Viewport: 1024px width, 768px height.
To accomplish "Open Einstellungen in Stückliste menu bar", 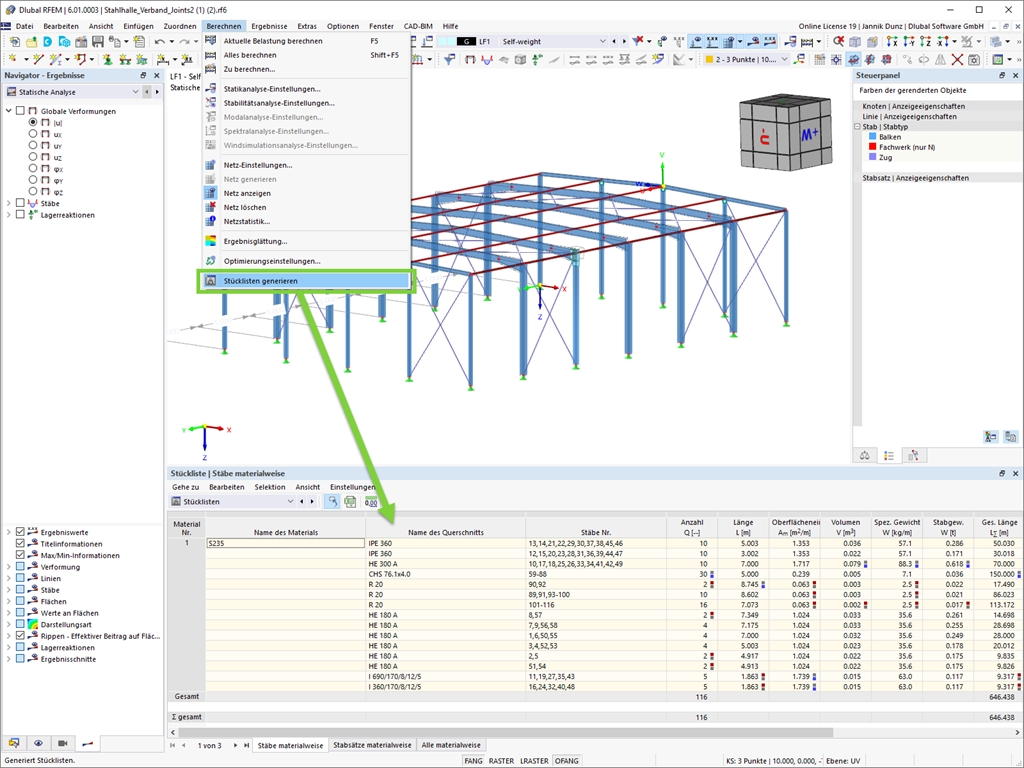I will click(x=353, y=487).
